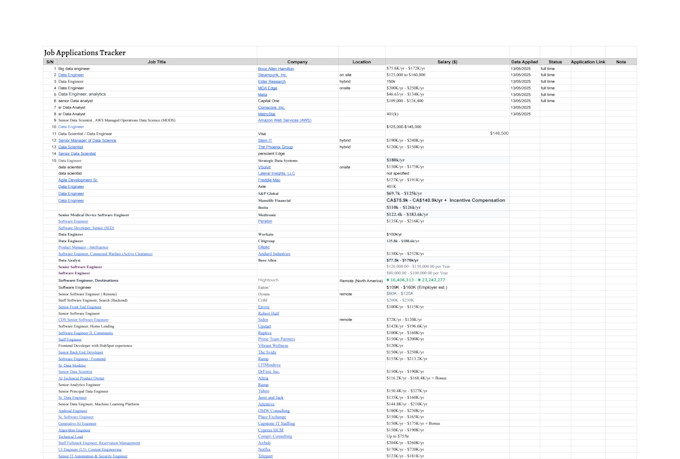Click the Status column header
680x459 pixels.
(555, 62)
